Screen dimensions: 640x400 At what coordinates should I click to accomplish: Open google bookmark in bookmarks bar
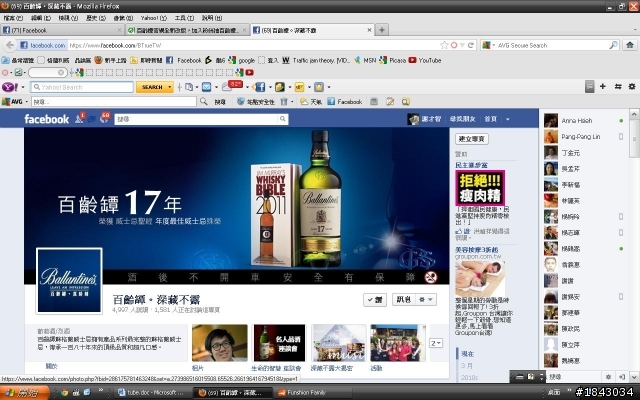[x=242, y=60]
